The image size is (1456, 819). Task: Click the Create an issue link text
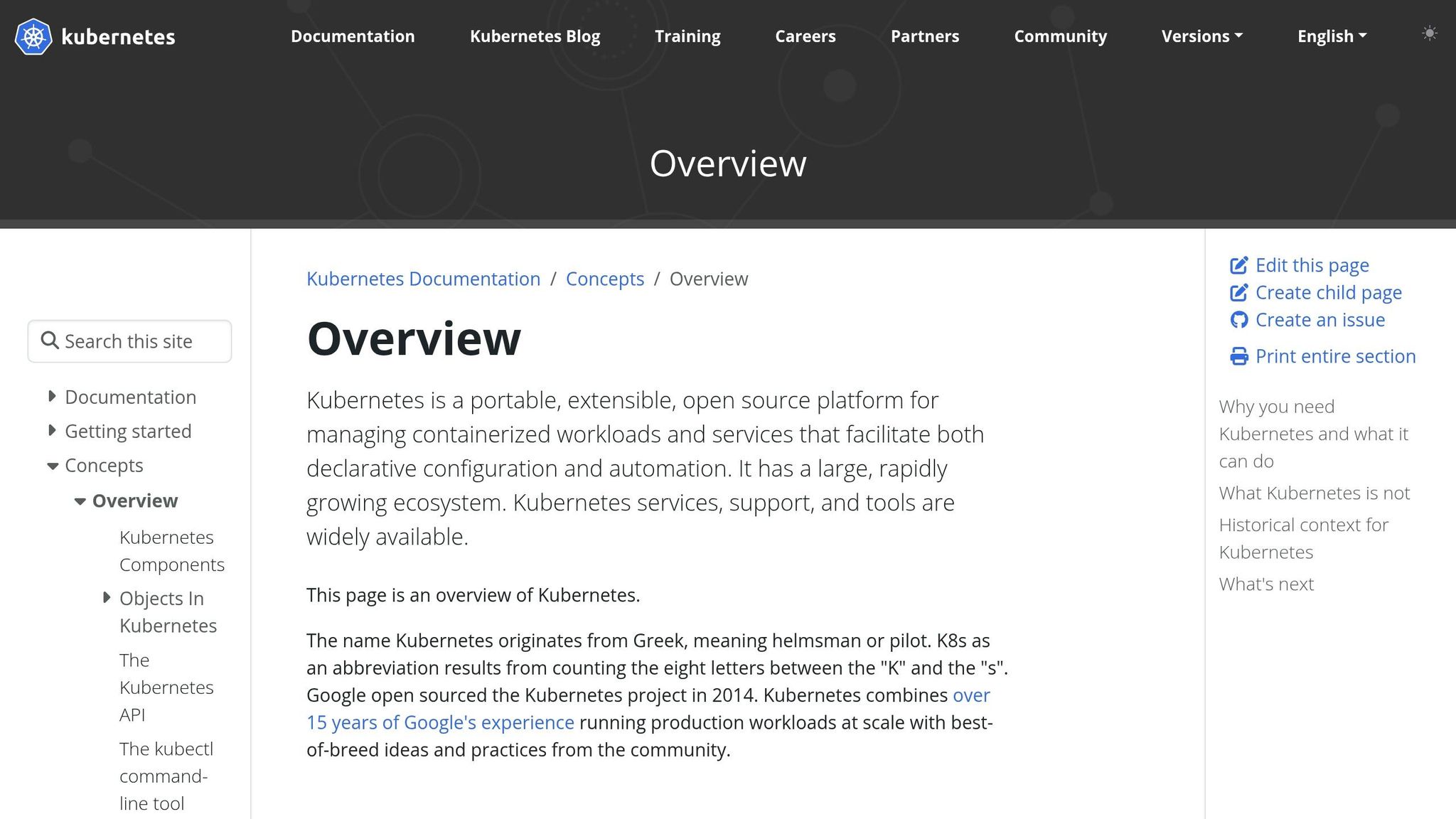1320,320
